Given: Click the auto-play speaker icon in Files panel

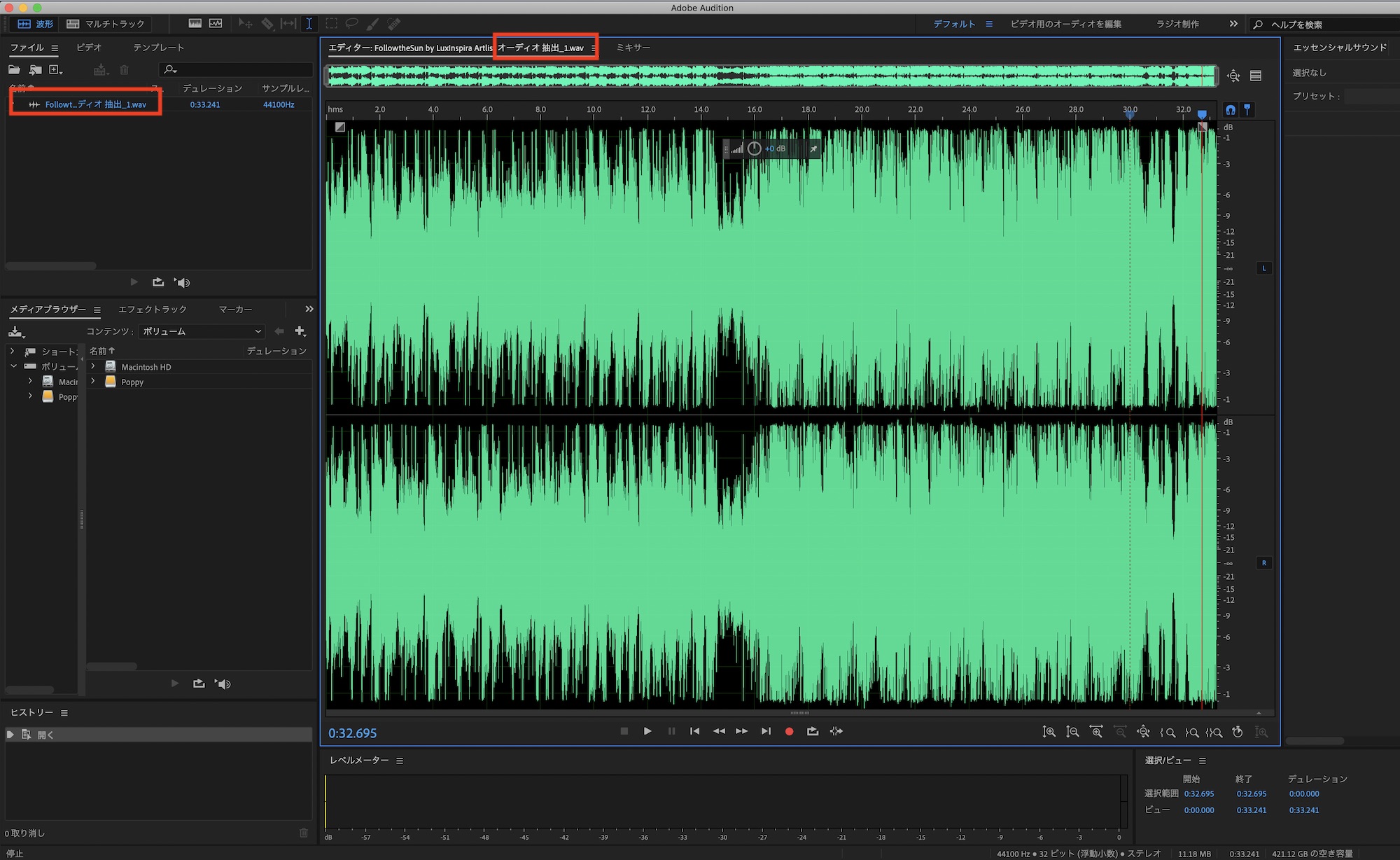Looking at the screenshot, I should click(x=182, y=282).
